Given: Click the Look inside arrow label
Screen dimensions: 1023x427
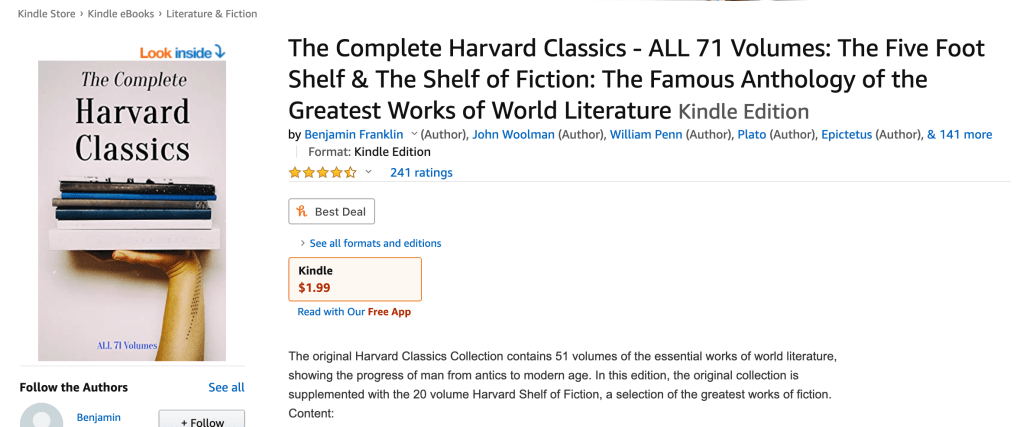Looking at the screenshot, I should pos(182,52).
